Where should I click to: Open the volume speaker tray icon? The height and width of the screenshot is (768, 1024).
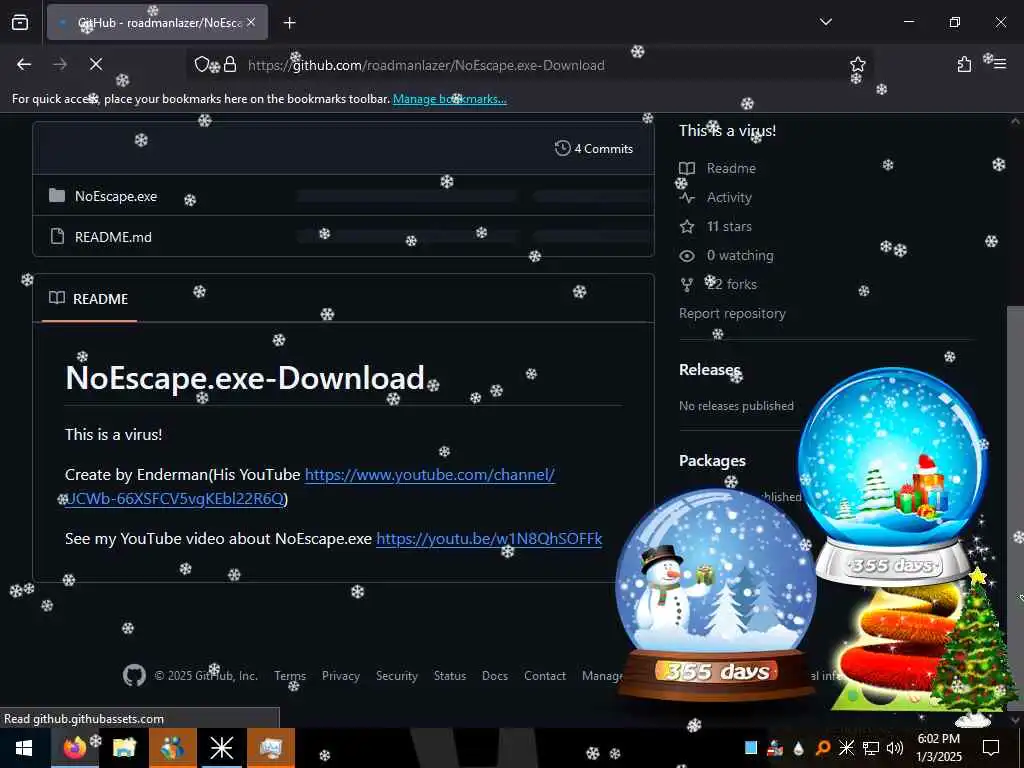[x=895, y=748]
